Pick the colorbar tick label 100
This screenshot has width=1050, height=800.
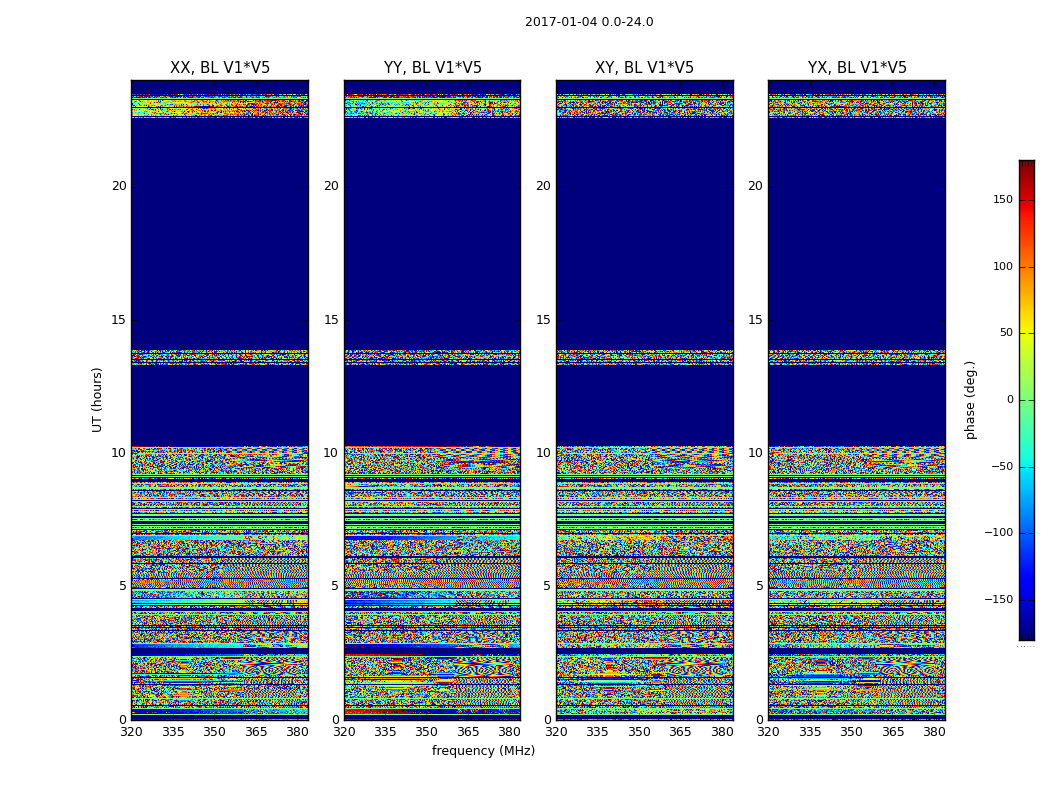(1002, 266)
